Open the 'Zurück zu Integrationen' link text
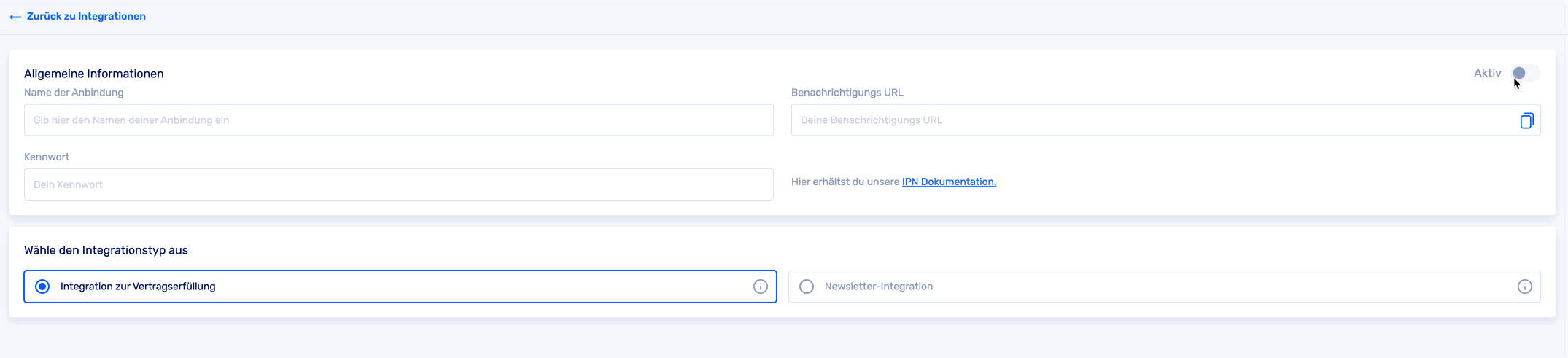This screenshot has width=1568, height=358. 86,16
